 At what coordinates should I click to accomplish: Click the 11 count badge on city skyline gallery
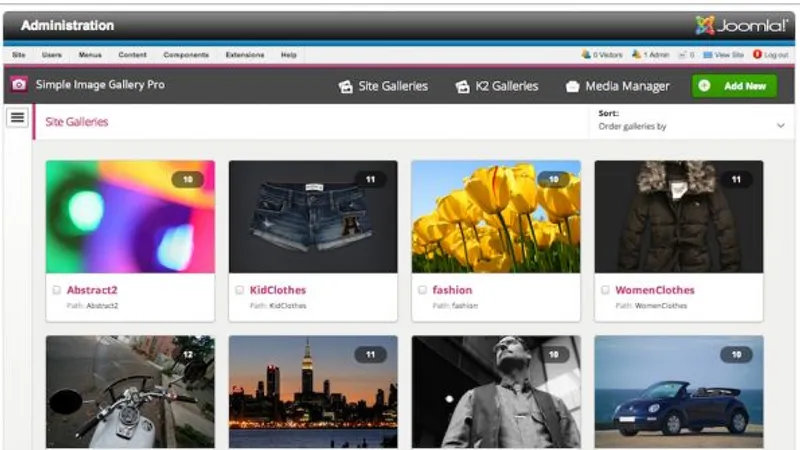point(370,355)
